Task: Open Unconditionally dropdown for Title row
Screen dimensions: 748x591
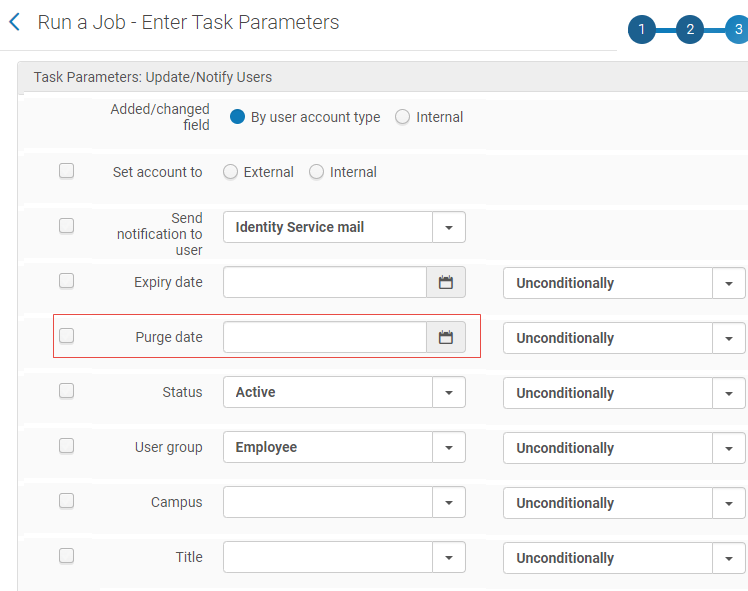Action: (x=624, y=558)
